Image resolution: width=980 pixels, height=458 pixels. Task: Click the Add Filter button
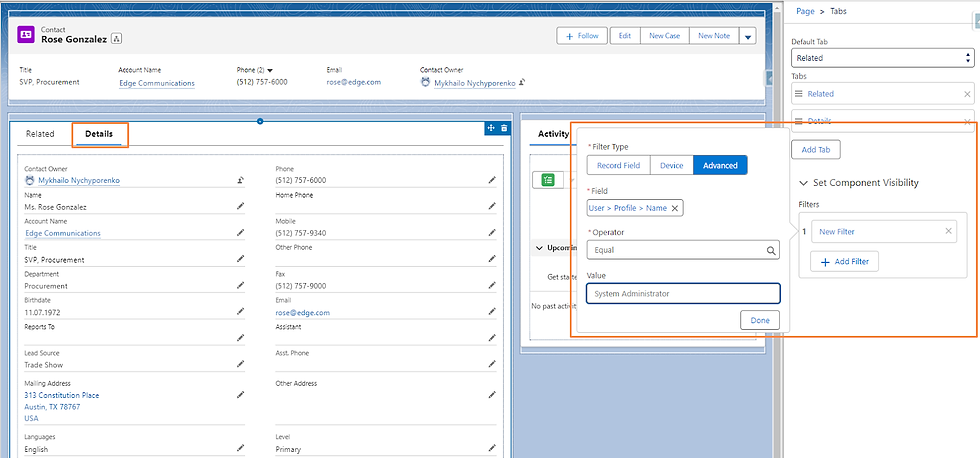pos(844,262)
